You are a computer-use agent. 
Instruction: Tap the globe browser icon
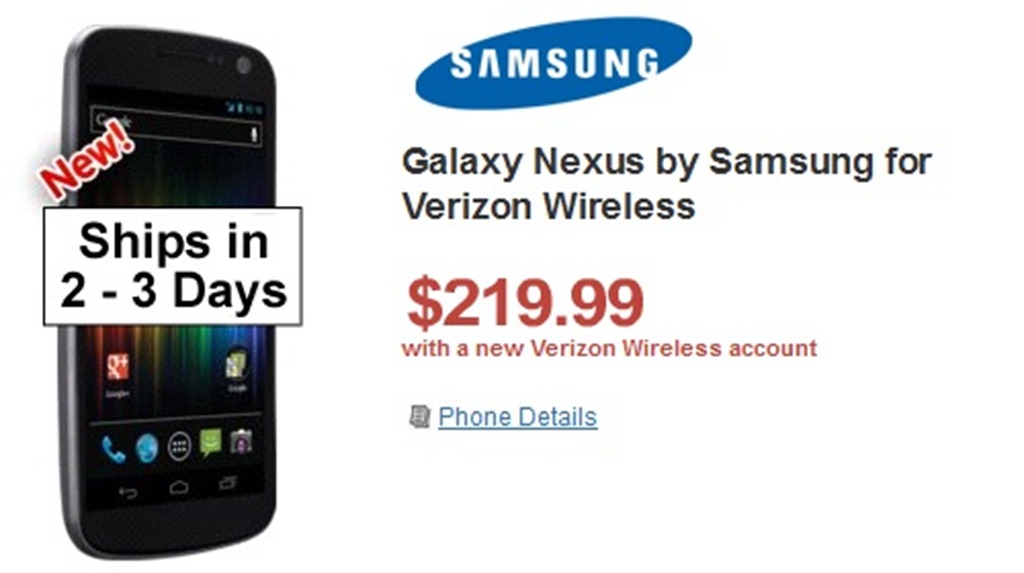146,448
